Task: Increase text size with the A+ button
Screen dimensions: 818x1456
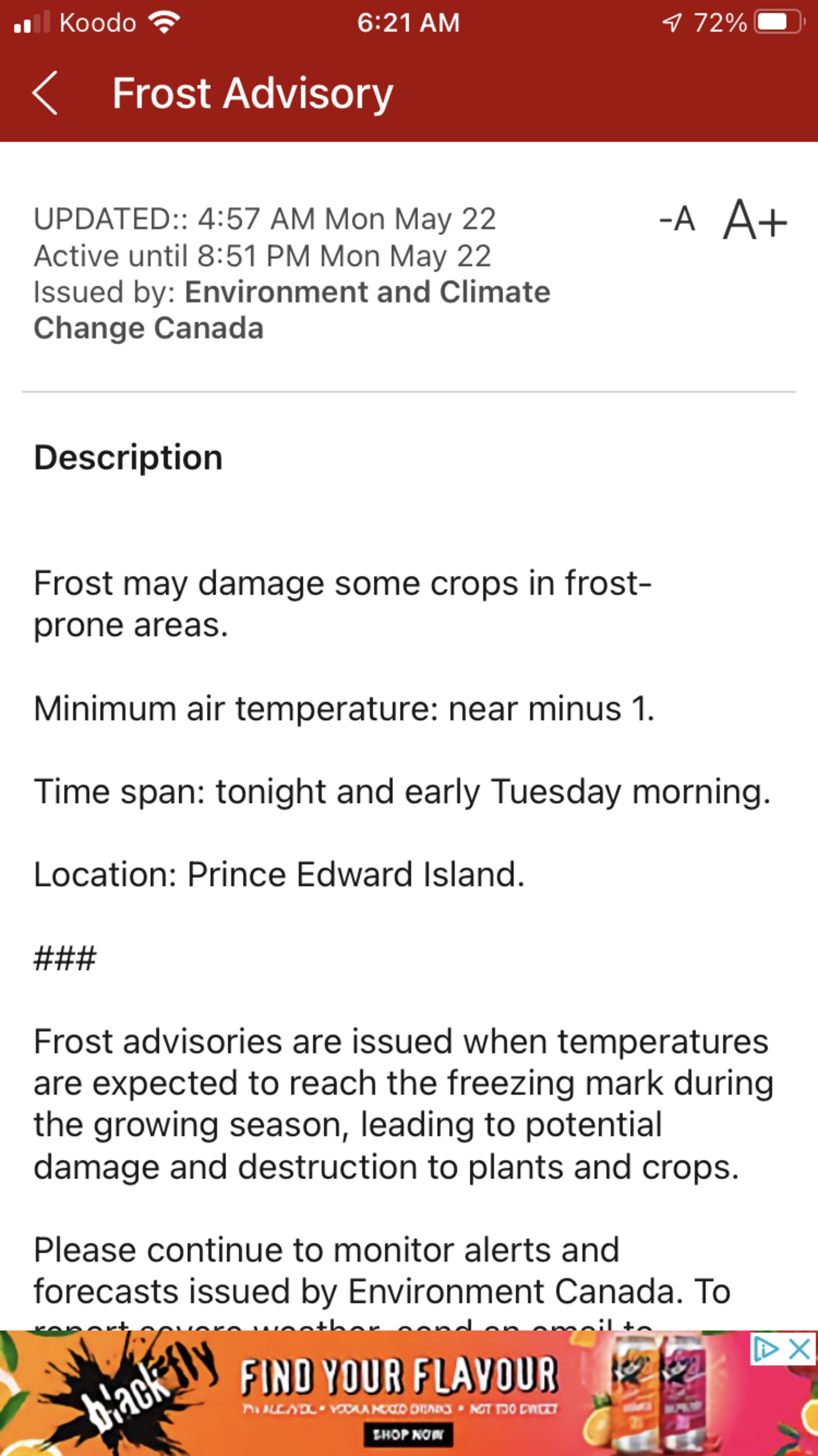Action: (x=755, y=221)
